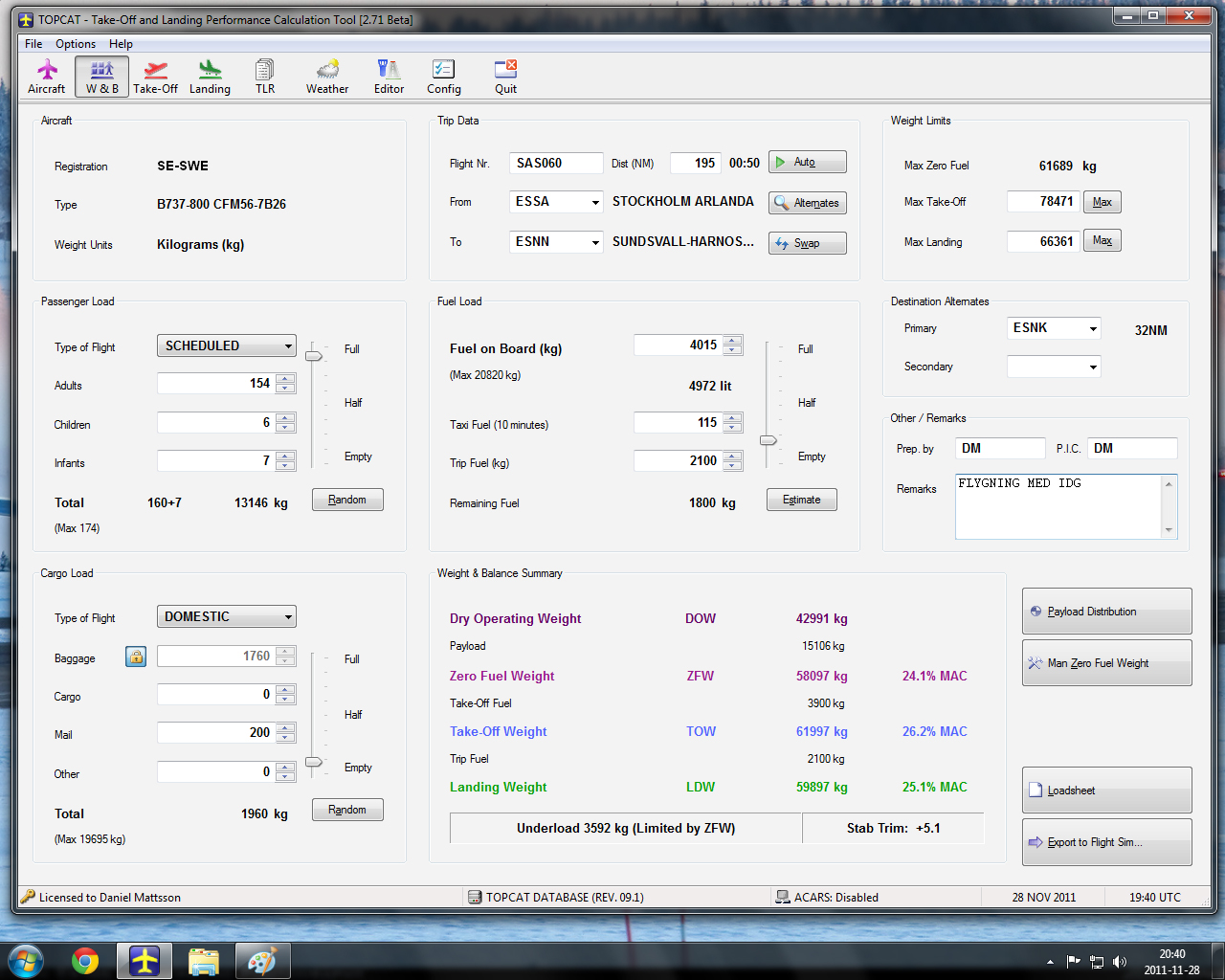Click the TOPCAT taskbar icon

click(145, 961)
